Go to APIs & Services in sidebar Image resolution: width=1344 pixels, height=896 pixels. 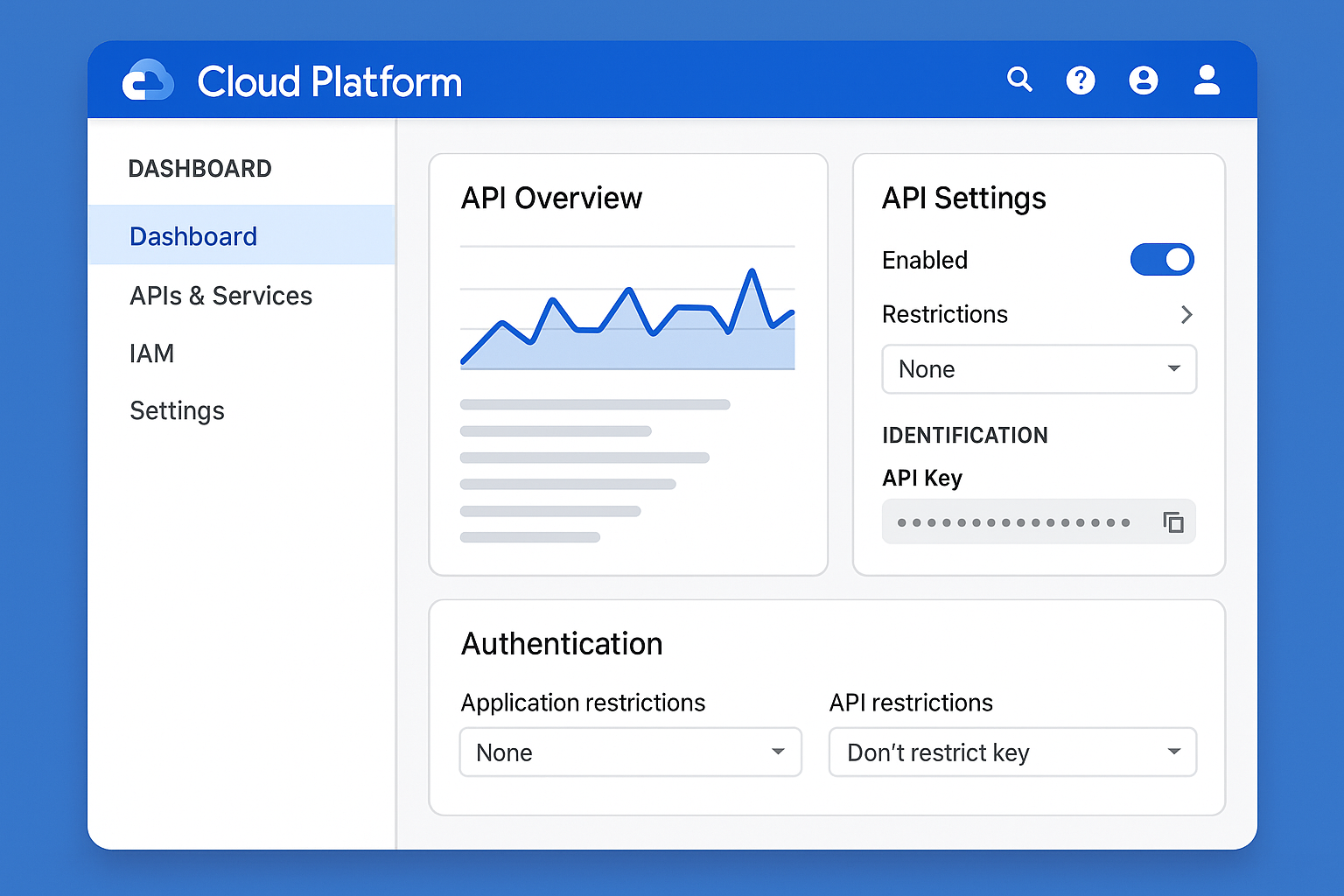[x=220, y=296]
